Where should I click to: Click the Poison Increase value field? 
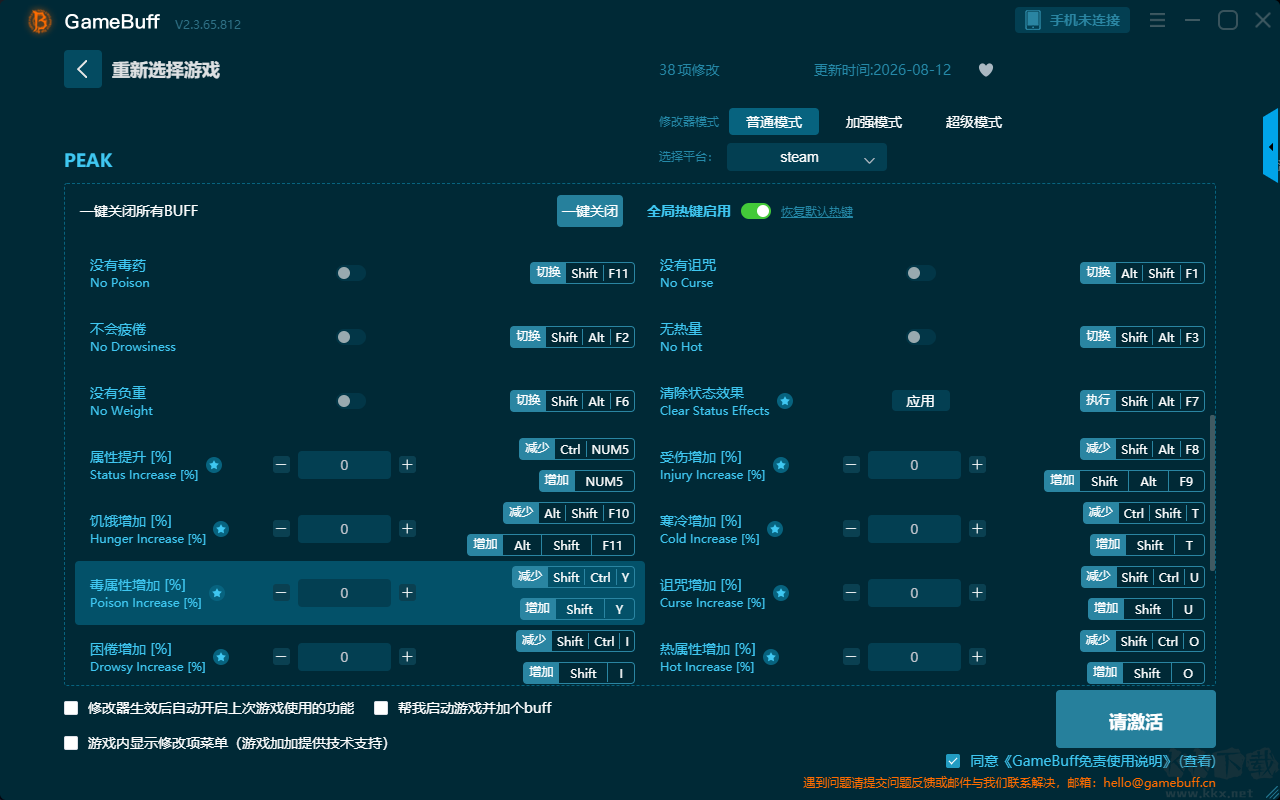click(344, 593)
